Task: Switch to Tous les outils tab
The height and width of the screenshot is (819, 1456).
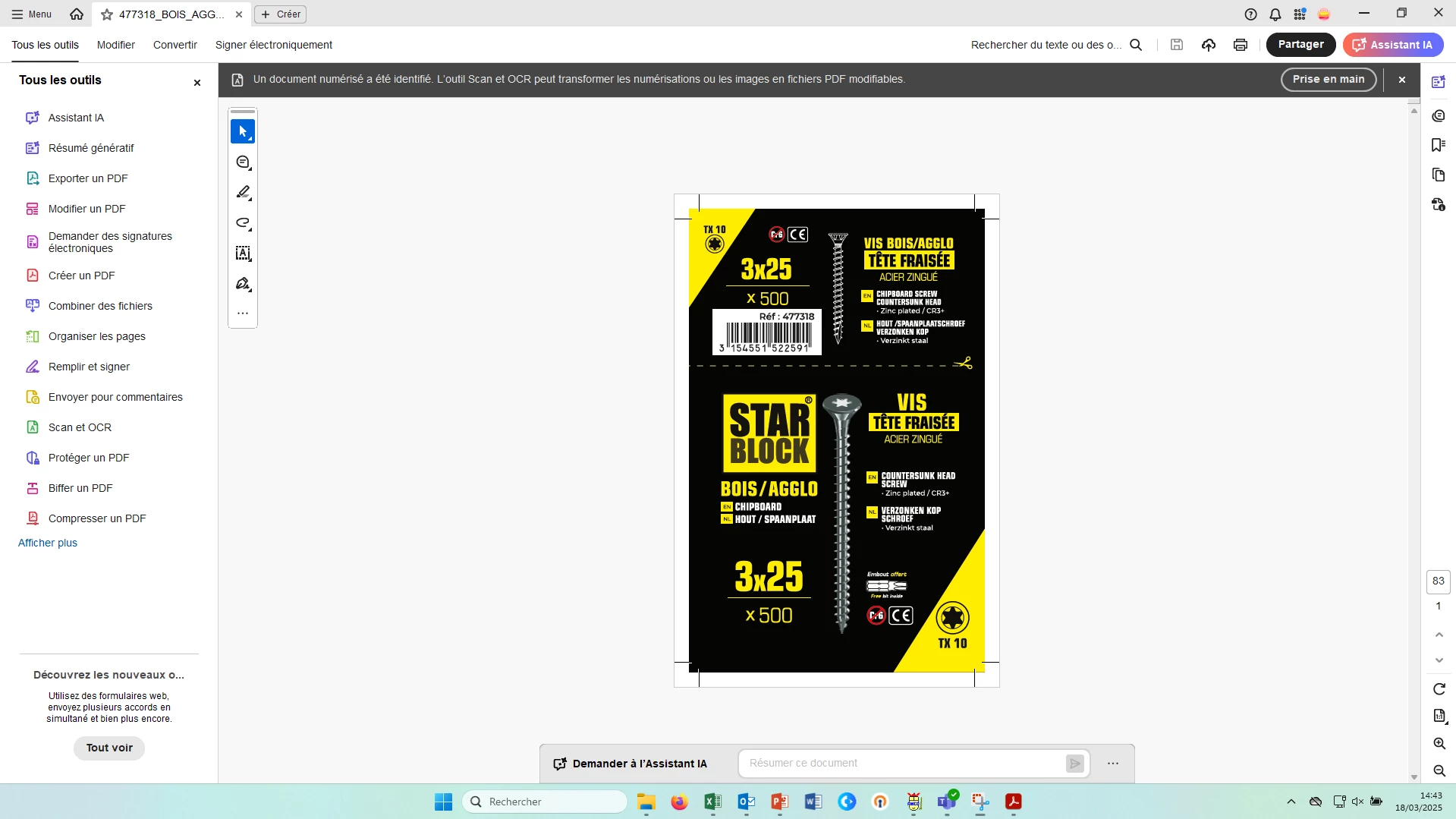Action: point(45,45)
